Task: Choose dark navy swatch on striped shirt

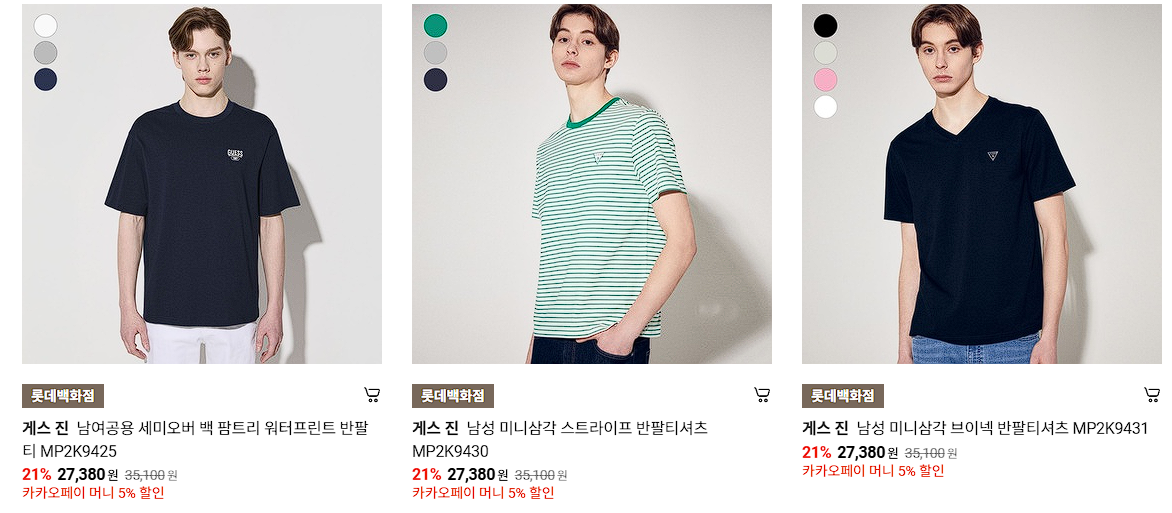Action: (x=436, y=79)
